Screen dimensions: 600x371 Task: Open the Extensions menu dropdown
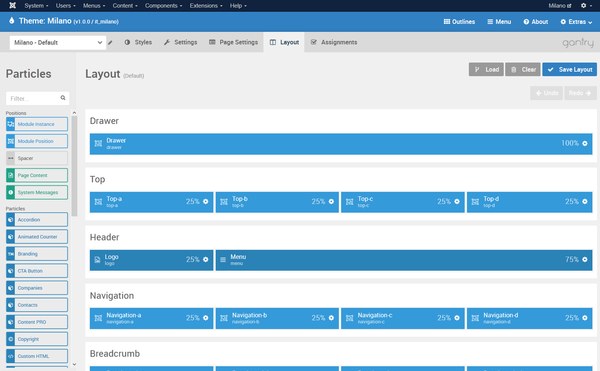point(206,6)
